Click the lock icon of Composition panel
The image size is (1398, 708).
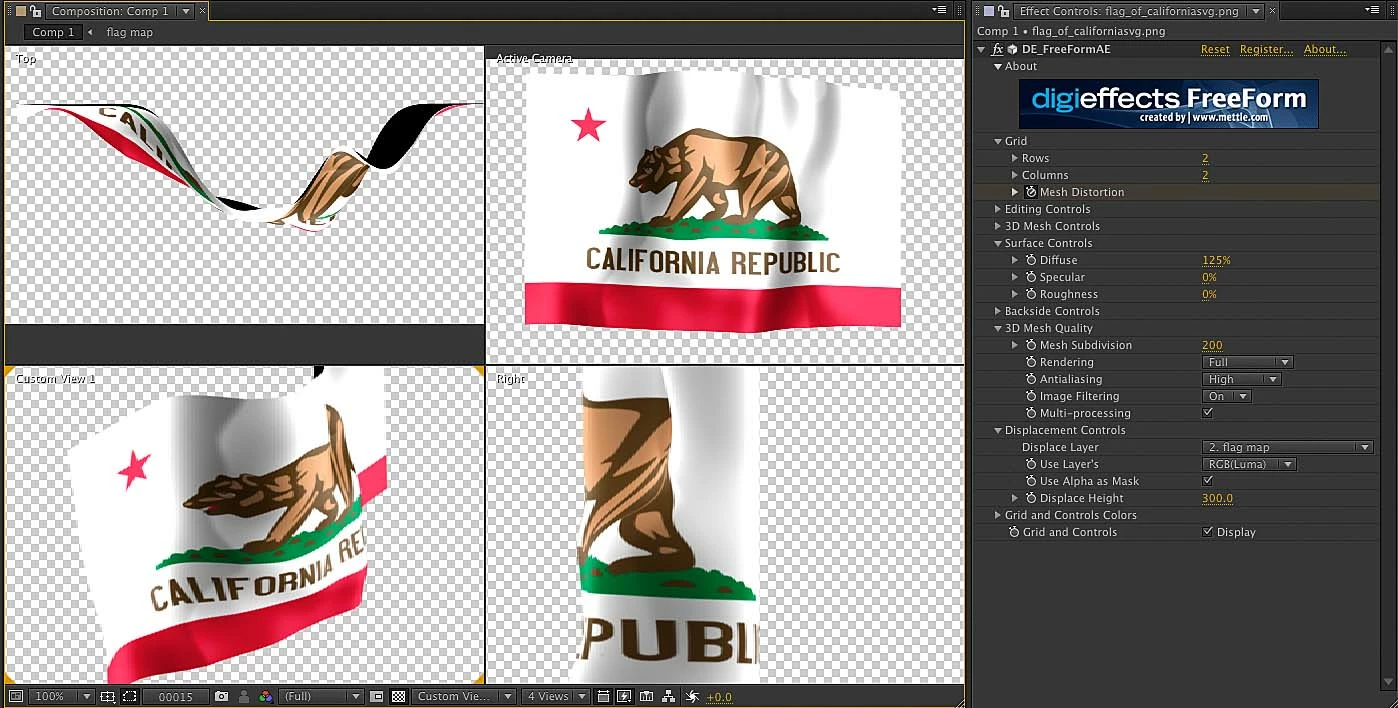36,11
